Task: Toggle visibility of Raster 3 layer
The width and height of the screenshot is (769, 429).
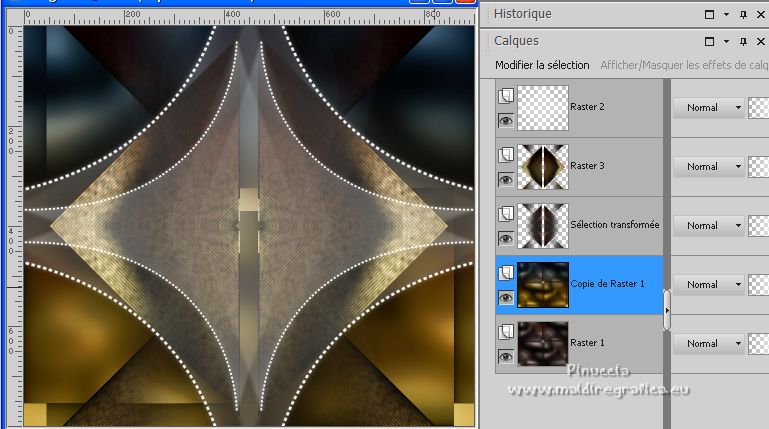Action: click(506, 180)
